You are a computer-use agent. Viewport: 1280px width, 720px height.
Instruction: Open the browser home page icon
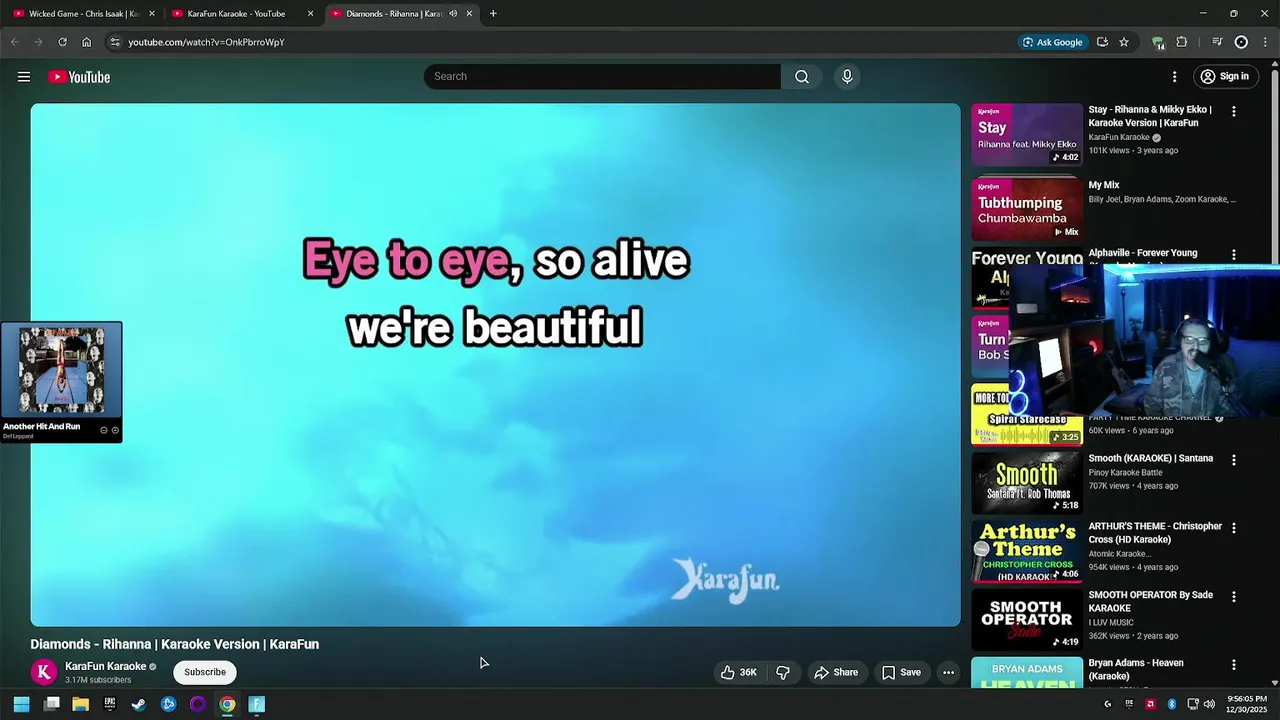click(87, 42)
